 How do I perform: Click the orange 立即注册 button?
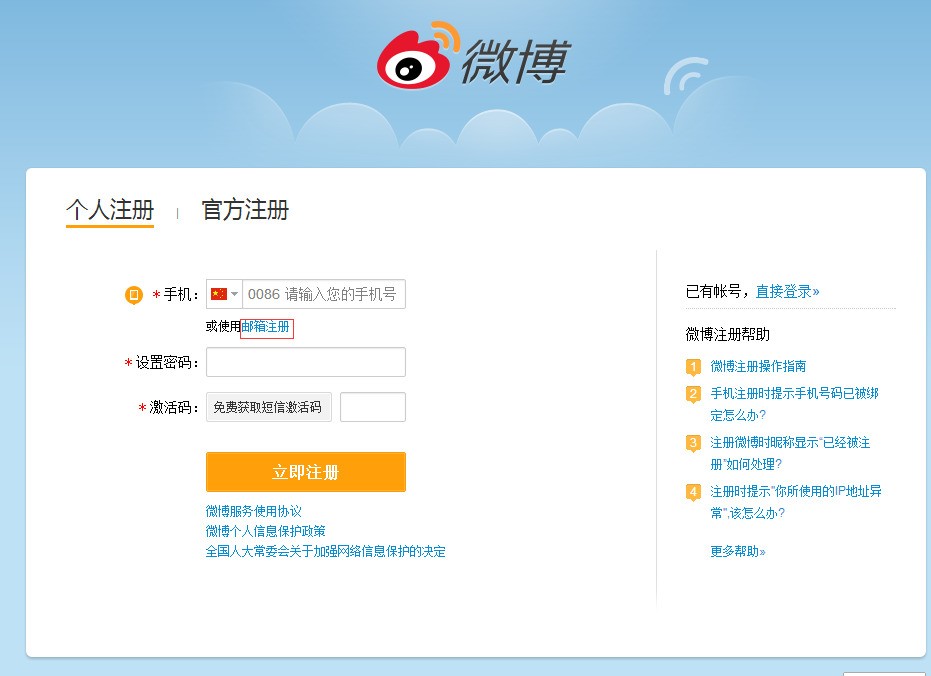306,472
